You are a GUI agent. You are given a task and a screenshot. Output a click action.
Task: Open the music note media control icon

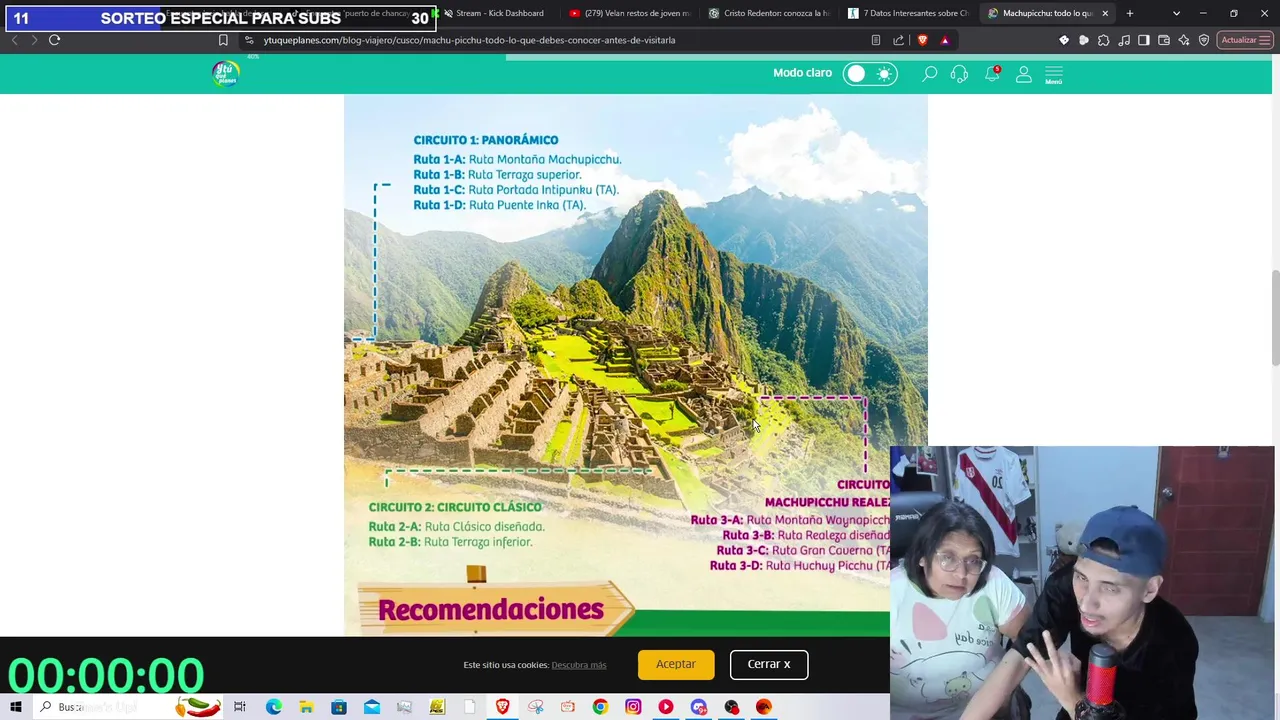(x=1124, y=40)
